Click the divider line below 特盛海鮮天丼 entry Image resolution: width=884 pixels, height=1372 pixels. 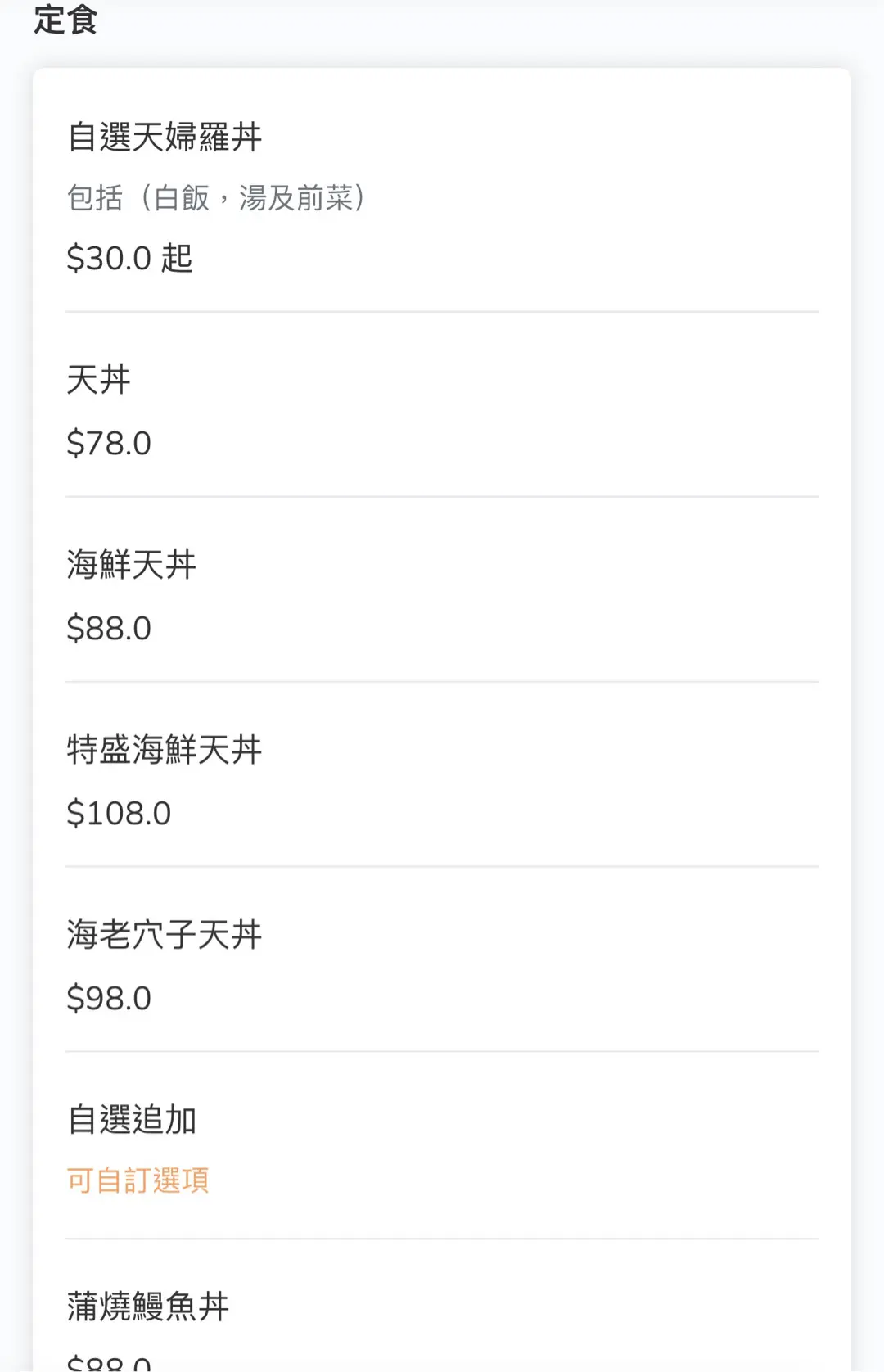pyautogui.click(x=442, y=866)
